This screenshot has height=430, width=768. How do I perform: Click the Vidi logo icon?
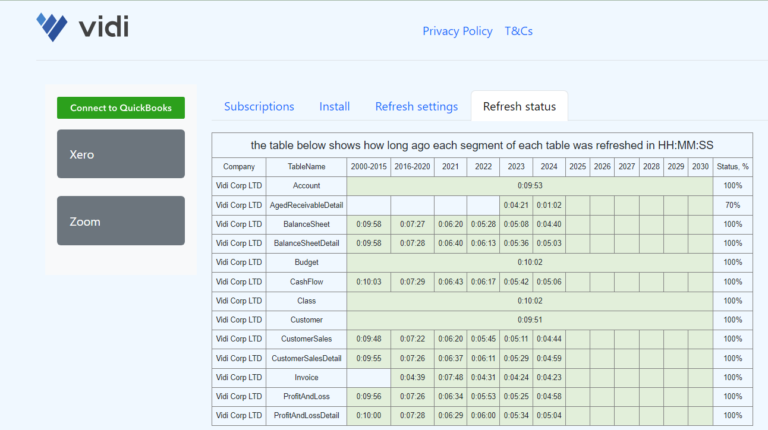tap(52, 27)
